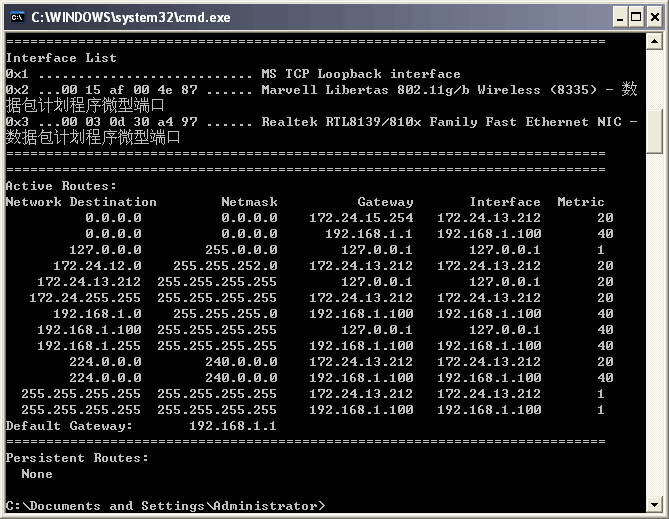Close the cmd.exe window
The height and width of the screenshot is (519, 669).
point(654,17)
